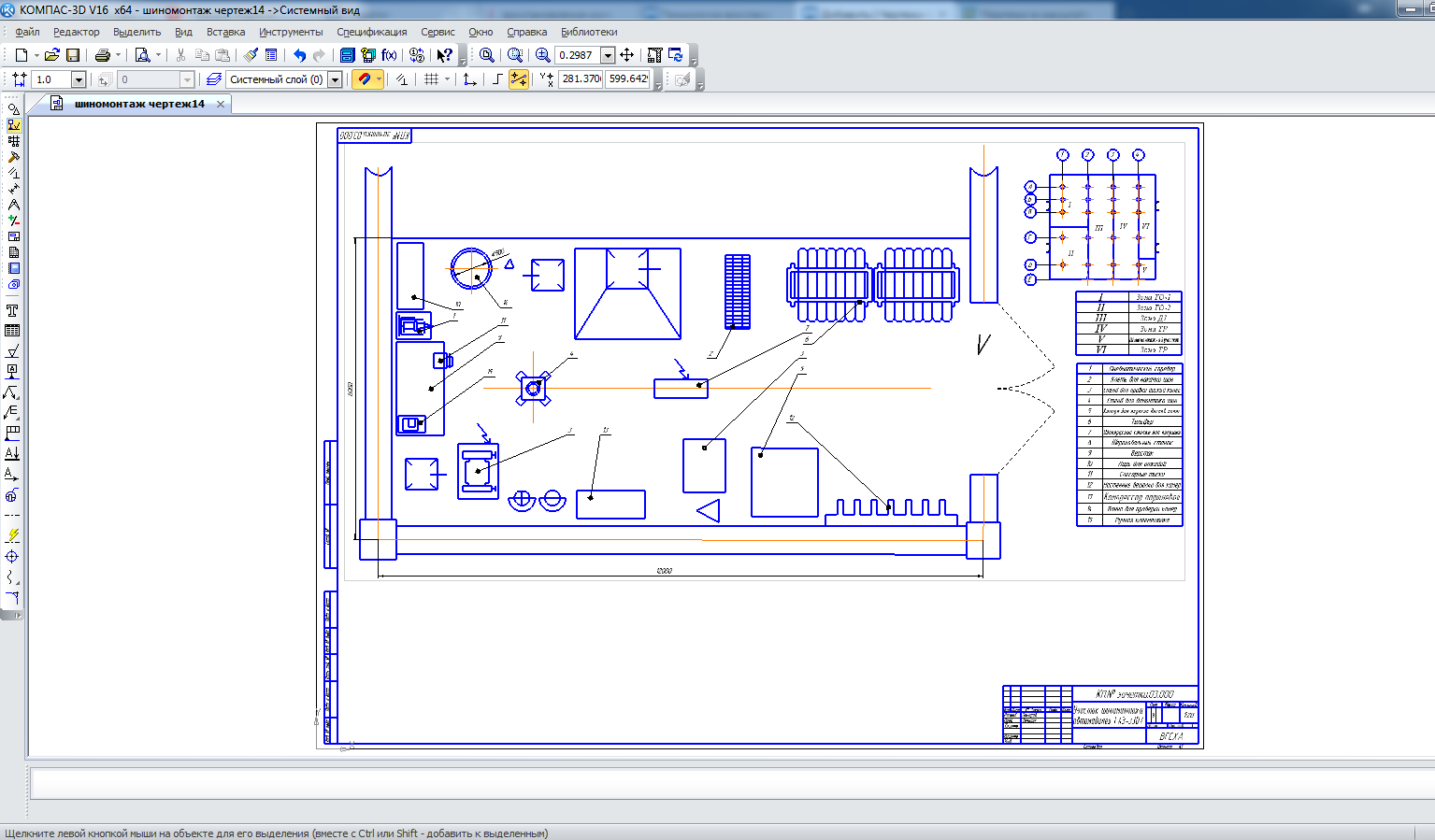Click the Y coordinate field 599.642
Screen dimensions: 1435x840
click(x=628, y=79)
